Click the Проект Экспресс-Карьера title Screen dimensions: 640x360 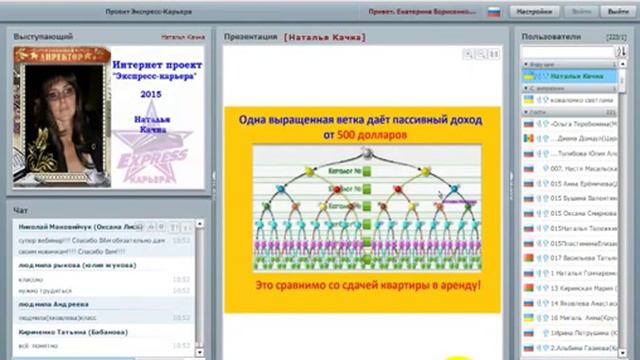149,12
